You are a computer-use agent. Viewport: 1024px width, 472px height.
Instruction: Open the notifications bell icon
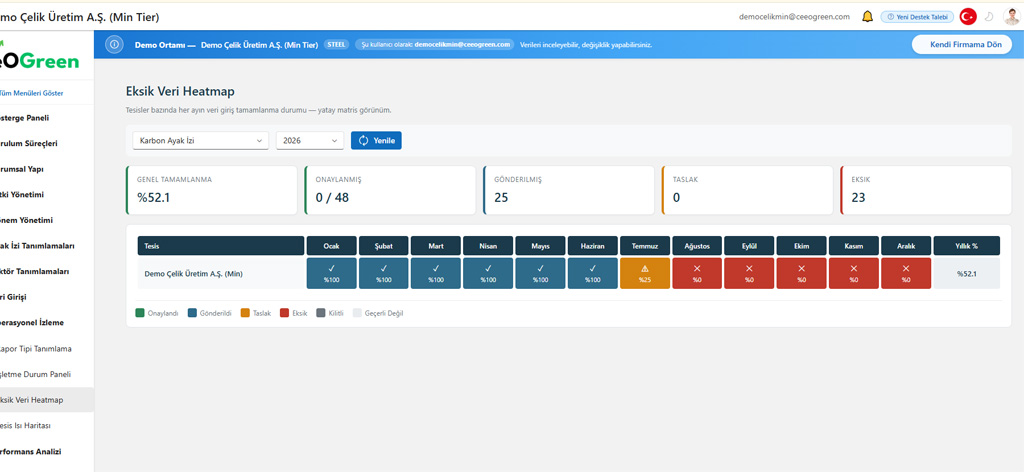pos(867,17)
